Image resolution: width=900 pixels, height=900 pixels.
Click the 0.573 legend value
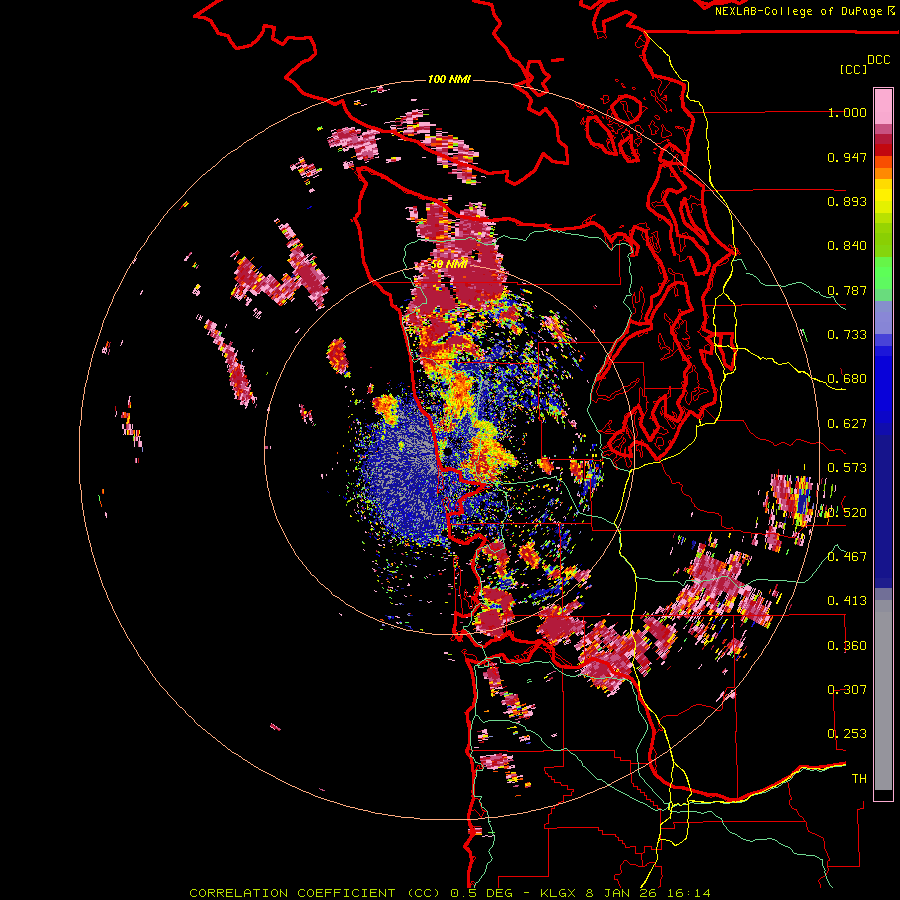[847, 468]
